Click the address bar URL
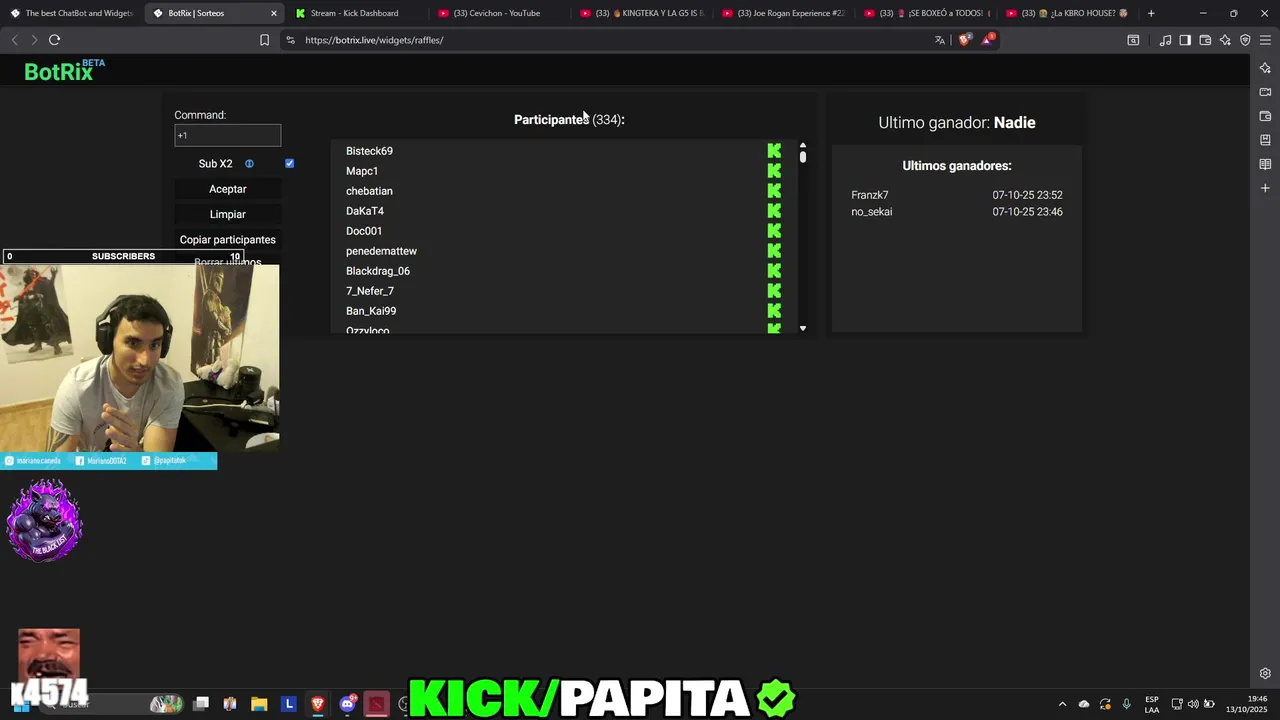 374,40
